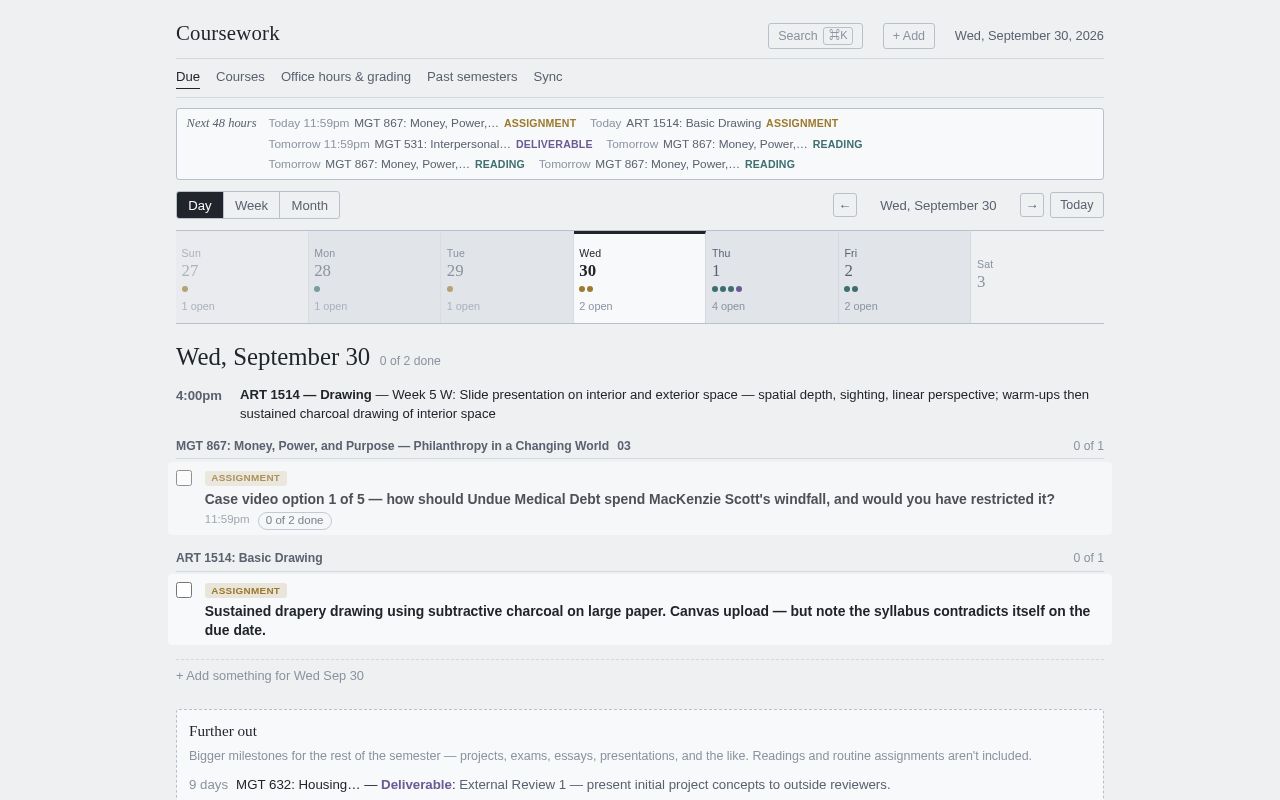Image resolution: width=1280 pixels, height=800 pixels.
Task: Switch to Month view
Action: (x=310, y=205)
